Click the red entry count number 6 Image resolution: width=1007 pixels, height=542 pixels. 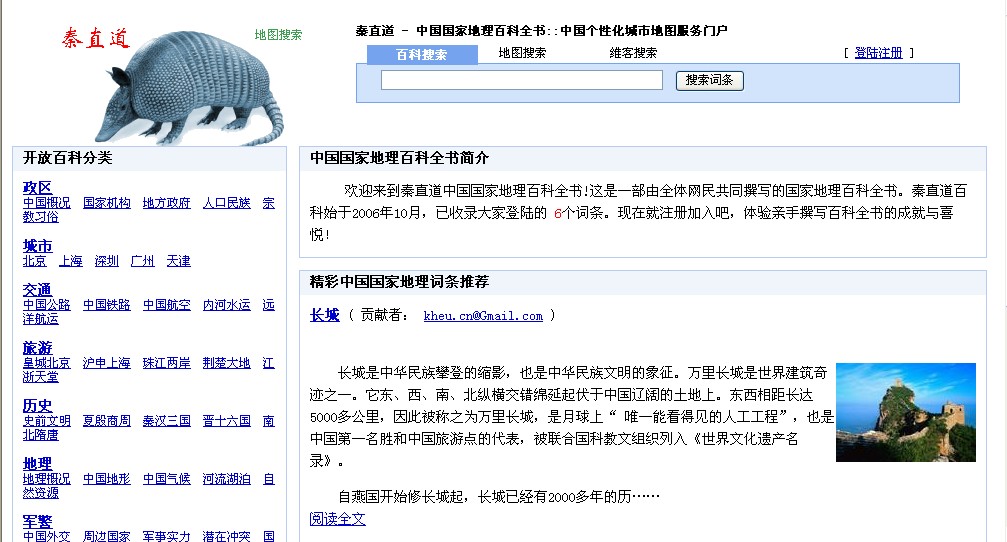click(557, 213)
